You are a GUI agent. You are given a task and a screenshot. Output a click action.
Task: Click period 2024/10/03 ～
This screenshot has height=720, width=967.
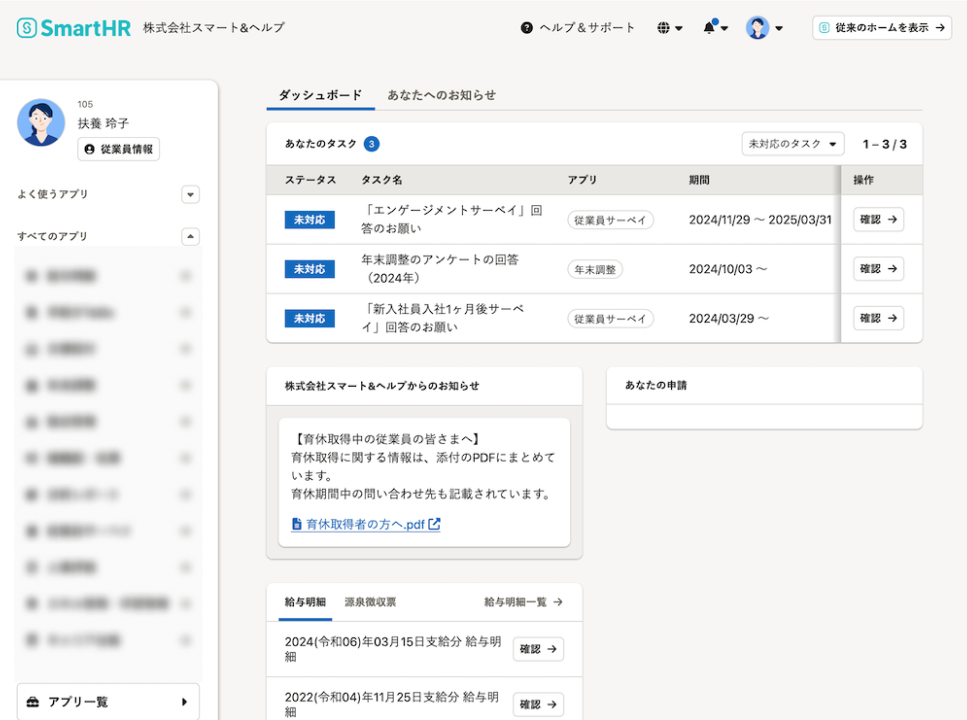tap(728, 269)
